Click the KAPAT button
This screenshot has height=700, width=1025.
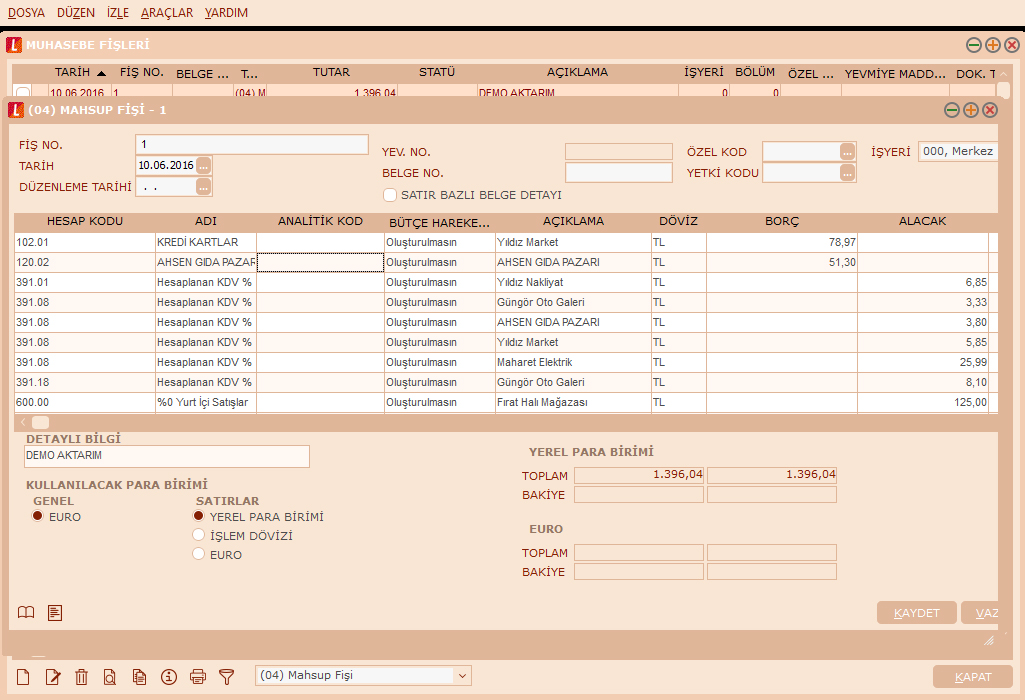[x=973, y=676]
